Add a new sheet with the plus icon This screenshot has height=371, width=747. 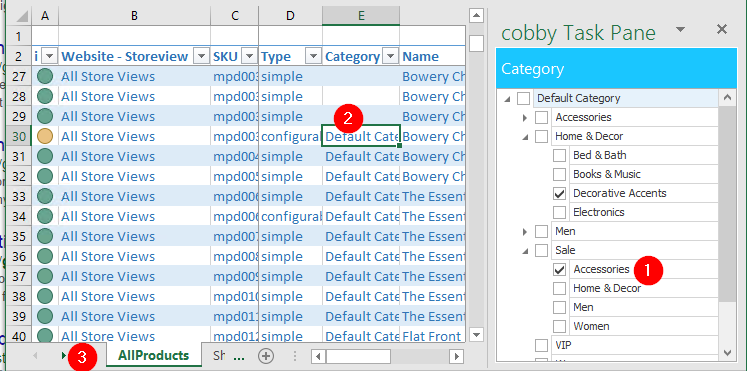point(266,356)
